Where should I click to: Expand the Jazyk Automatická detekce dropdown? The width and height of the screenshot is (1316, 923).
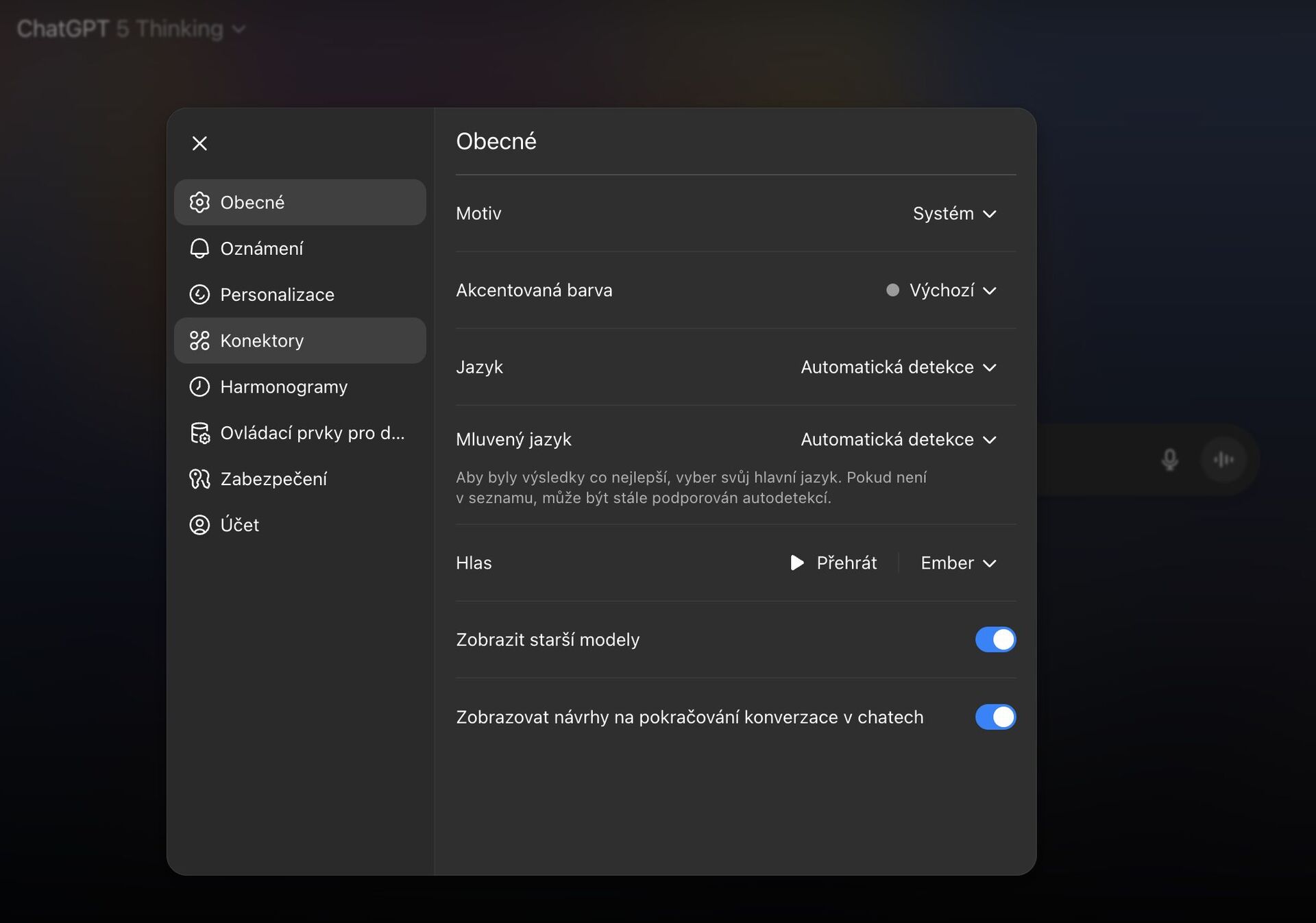tap(898, 367)
